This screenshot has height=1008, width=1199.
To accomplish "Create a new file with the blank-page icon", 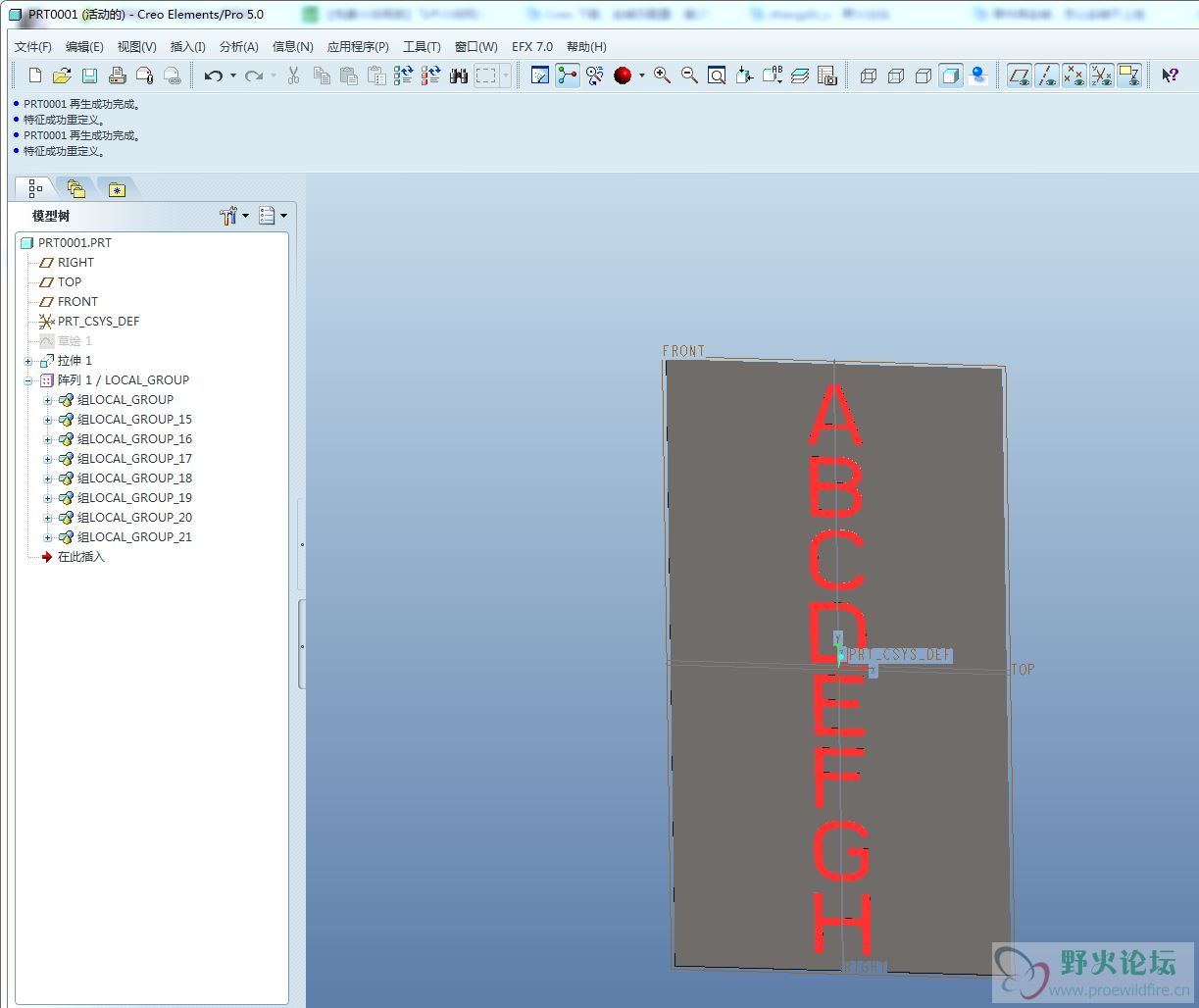I will coord(35,76).
